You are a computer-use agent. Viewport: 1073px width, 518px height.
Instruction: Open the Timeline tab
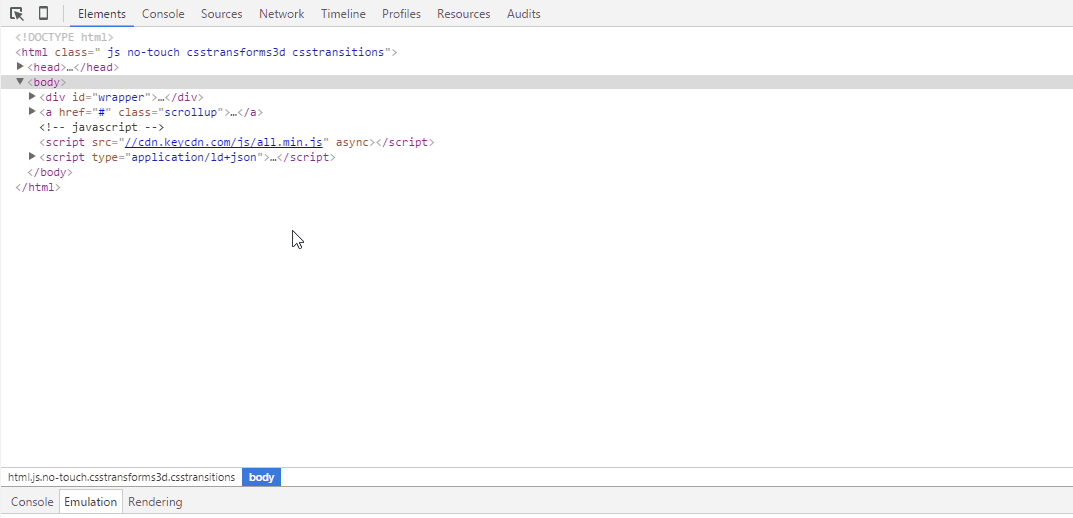(x=343, y=14)
